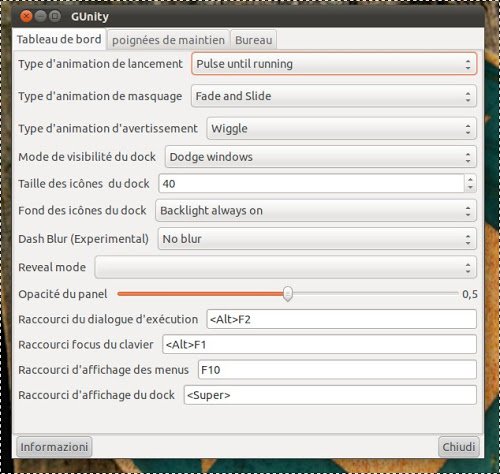Click the Taille des icônes du dock label
500x474 pixels.
pyautogui.click(x=84, y=184)
